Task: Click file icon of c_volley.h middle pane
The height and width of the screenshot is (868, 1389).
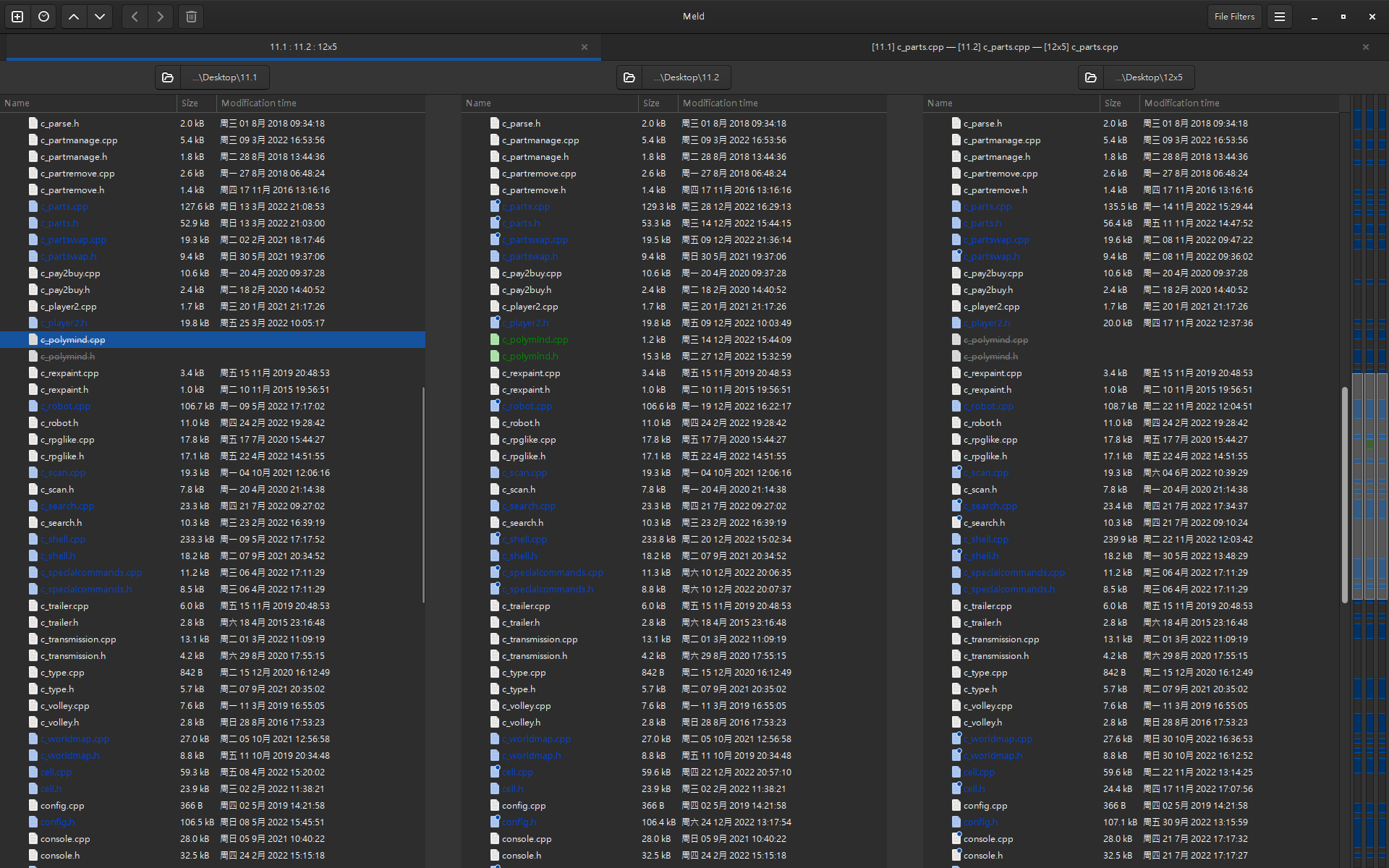Action: point(495,723)
